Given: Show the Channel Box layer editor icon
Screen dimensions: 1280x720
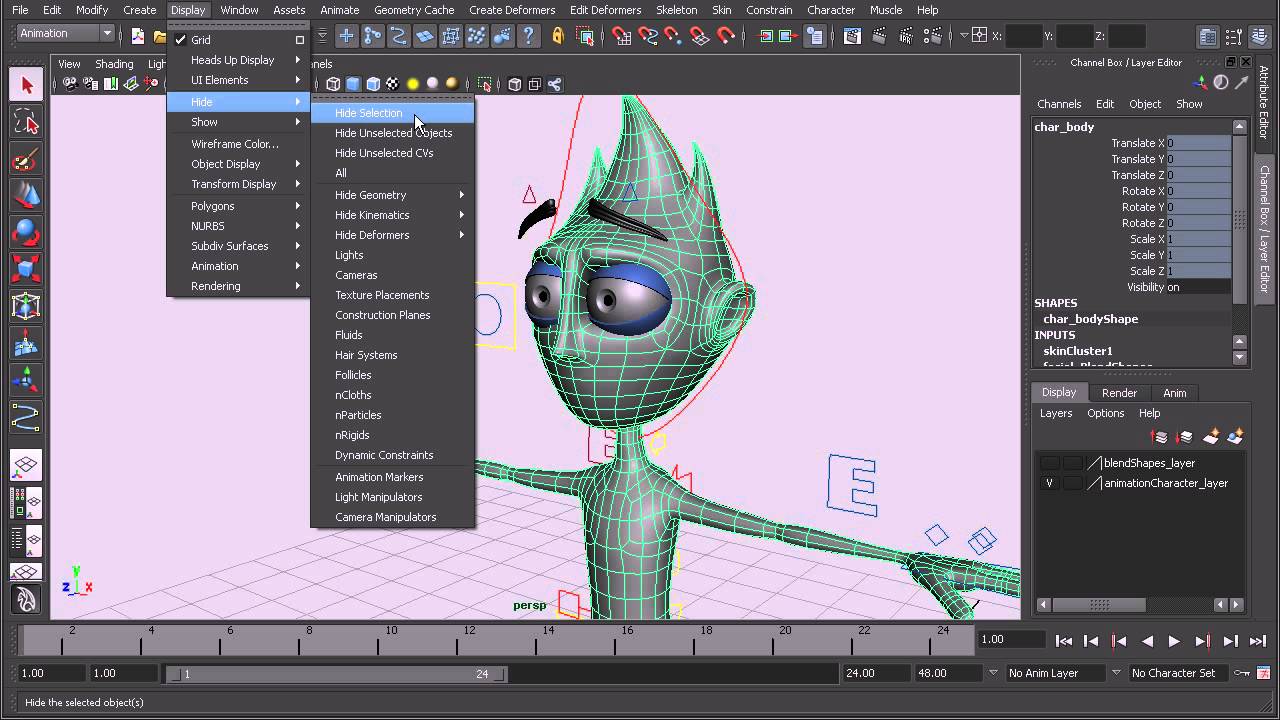Looking at the screenshot, I should 1262,36.
